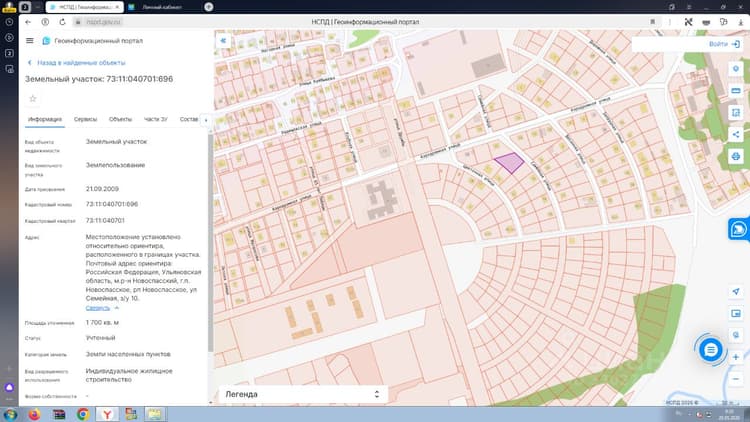Screen dimensions: 750x422
Task: Switch to the Сервисы tab
Action: click(x=85, y=119)
